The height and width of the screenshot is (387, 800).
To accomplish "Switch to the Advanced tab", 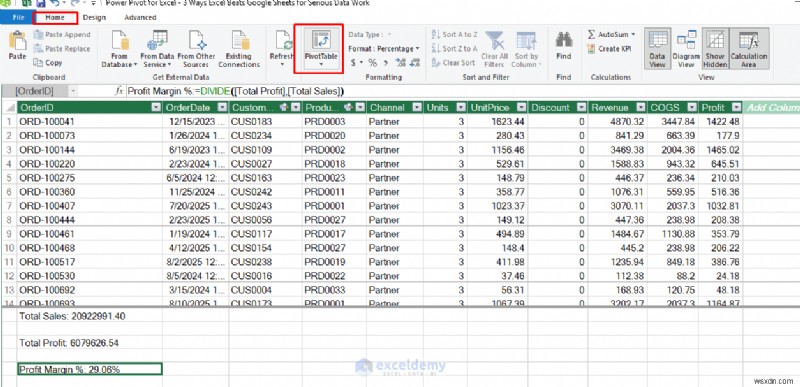I will 140,17.
